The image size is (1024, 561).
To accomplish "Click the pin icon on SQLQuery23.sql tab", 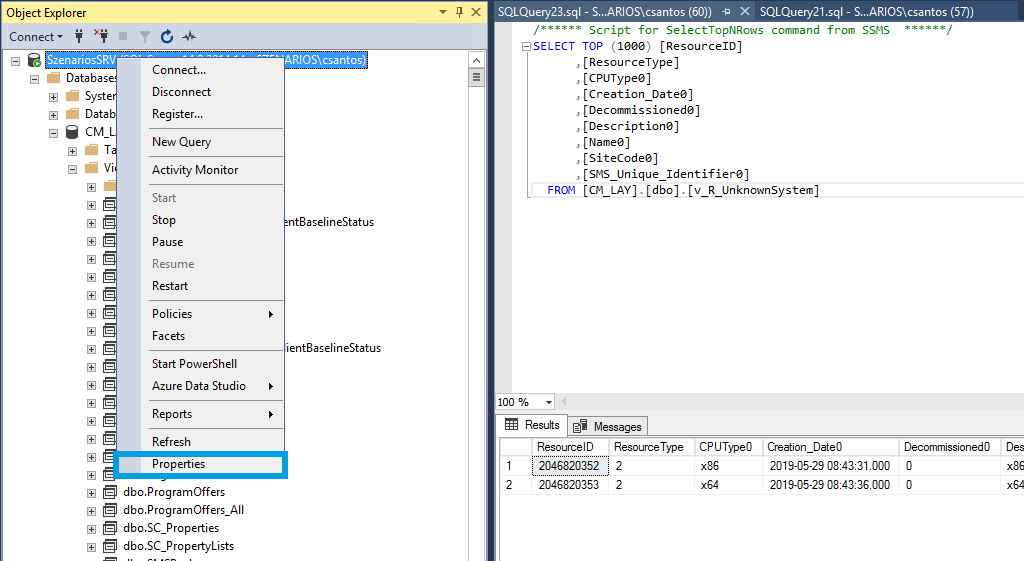I will click(727, 12).
